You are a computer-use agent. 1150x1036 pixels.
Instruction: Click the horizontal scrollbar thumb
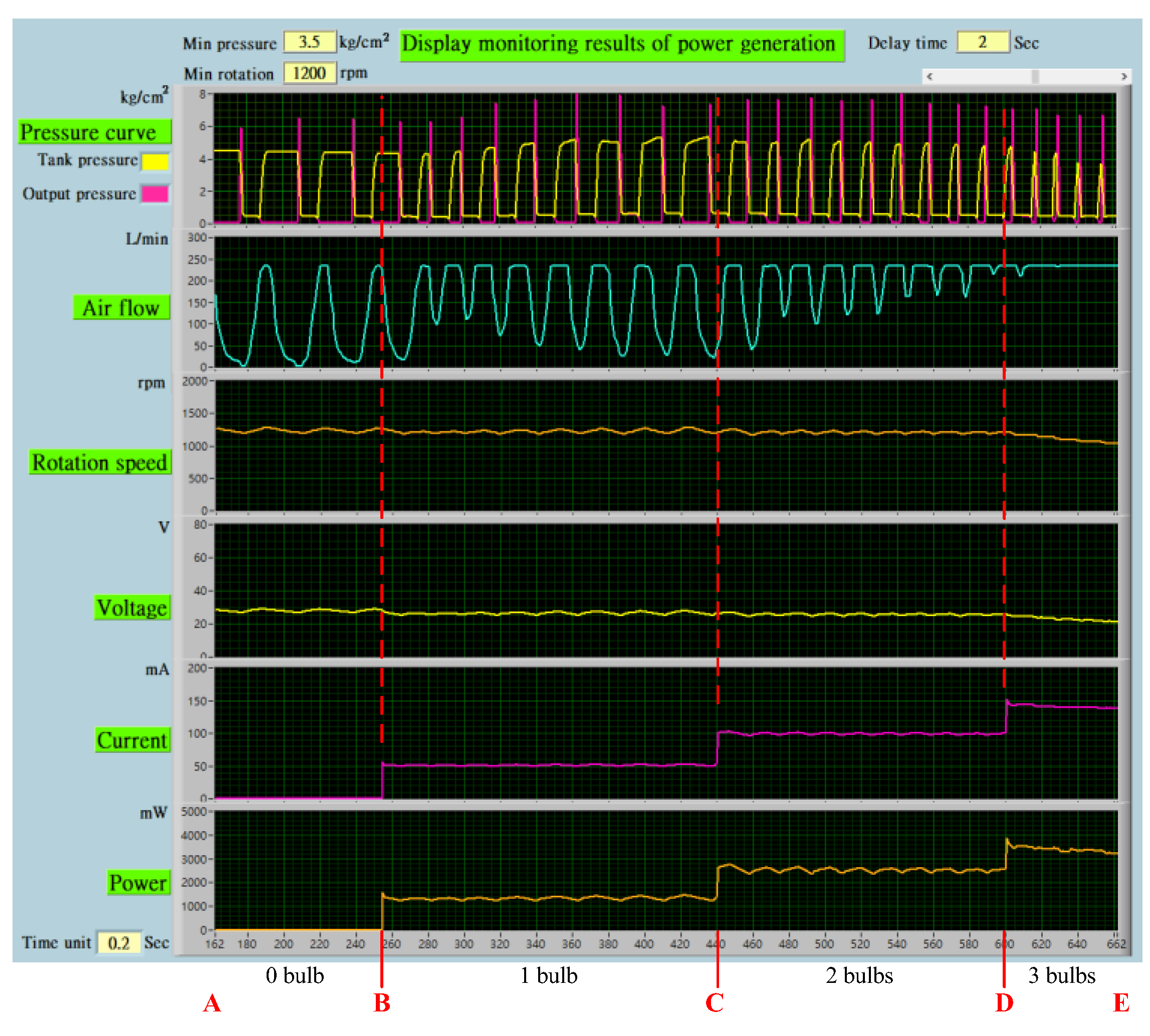[x=1035, y=76]
